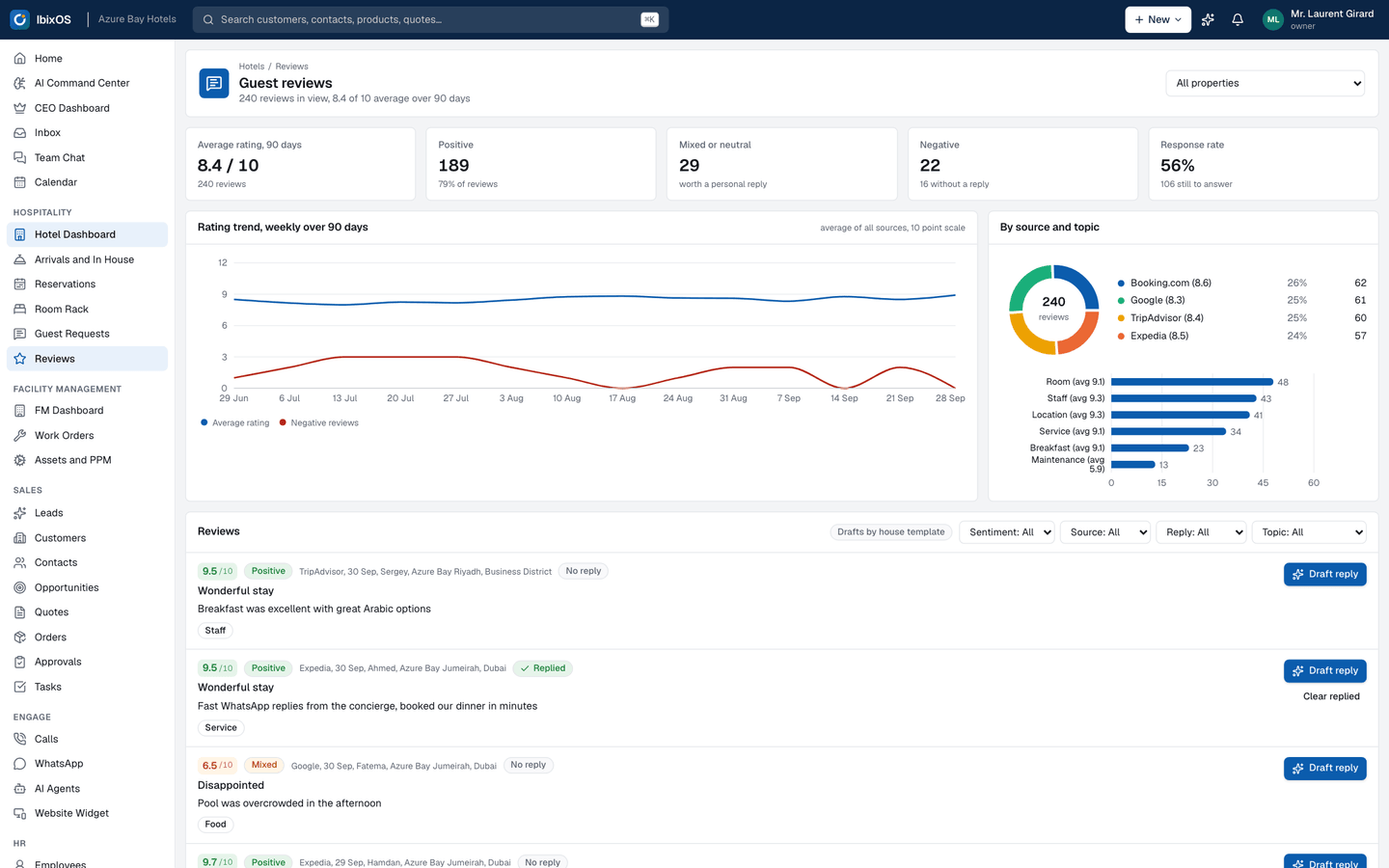This screenshot has height=868, width=1389.
Task: Click the Opportunities target icon
Action: (x=20, y=587)
